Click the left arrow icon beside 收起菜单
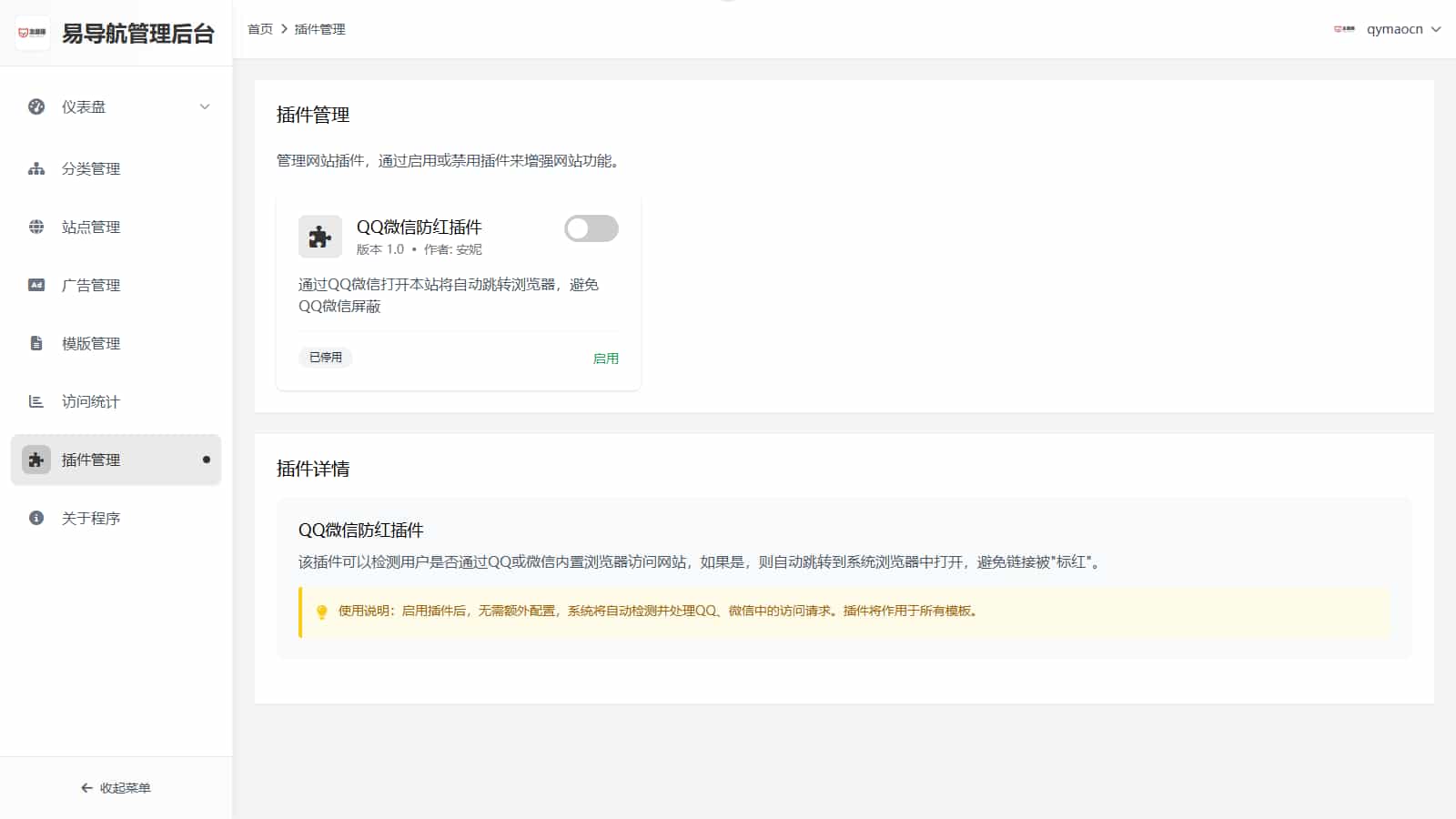Image resolution: width=1456 pixels, height=819 pixels. click(86, 788)
